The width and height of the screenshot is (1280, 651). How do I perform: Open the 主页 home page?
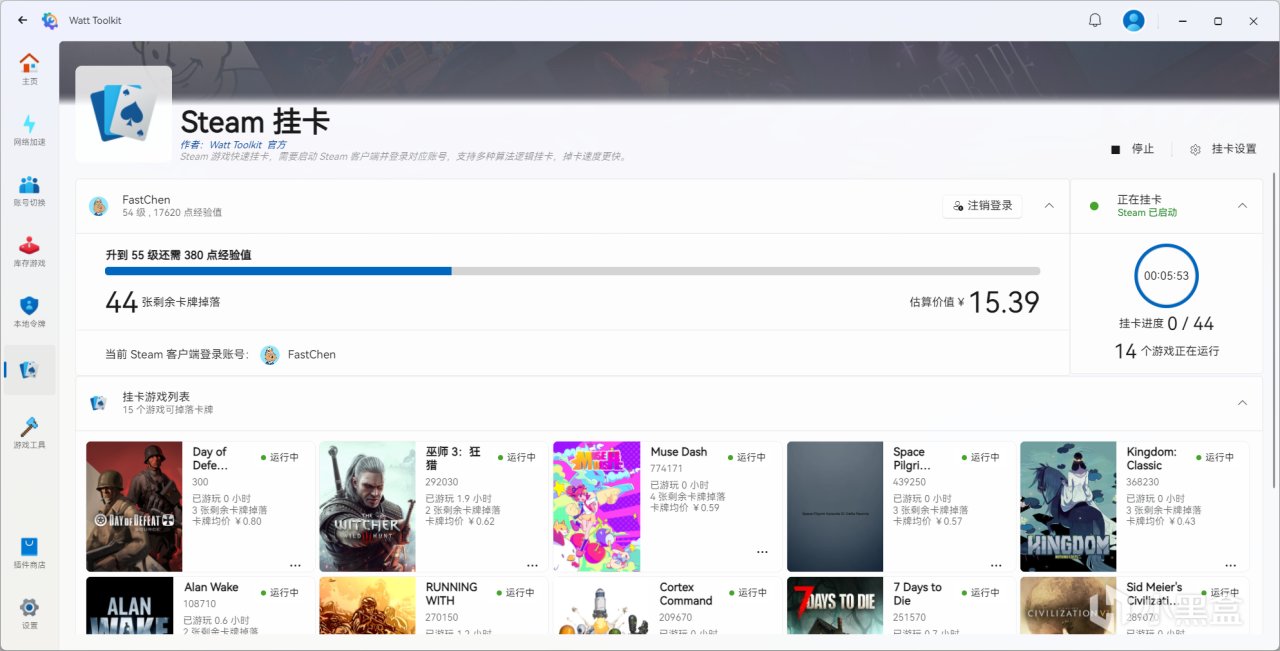point(29,69)
